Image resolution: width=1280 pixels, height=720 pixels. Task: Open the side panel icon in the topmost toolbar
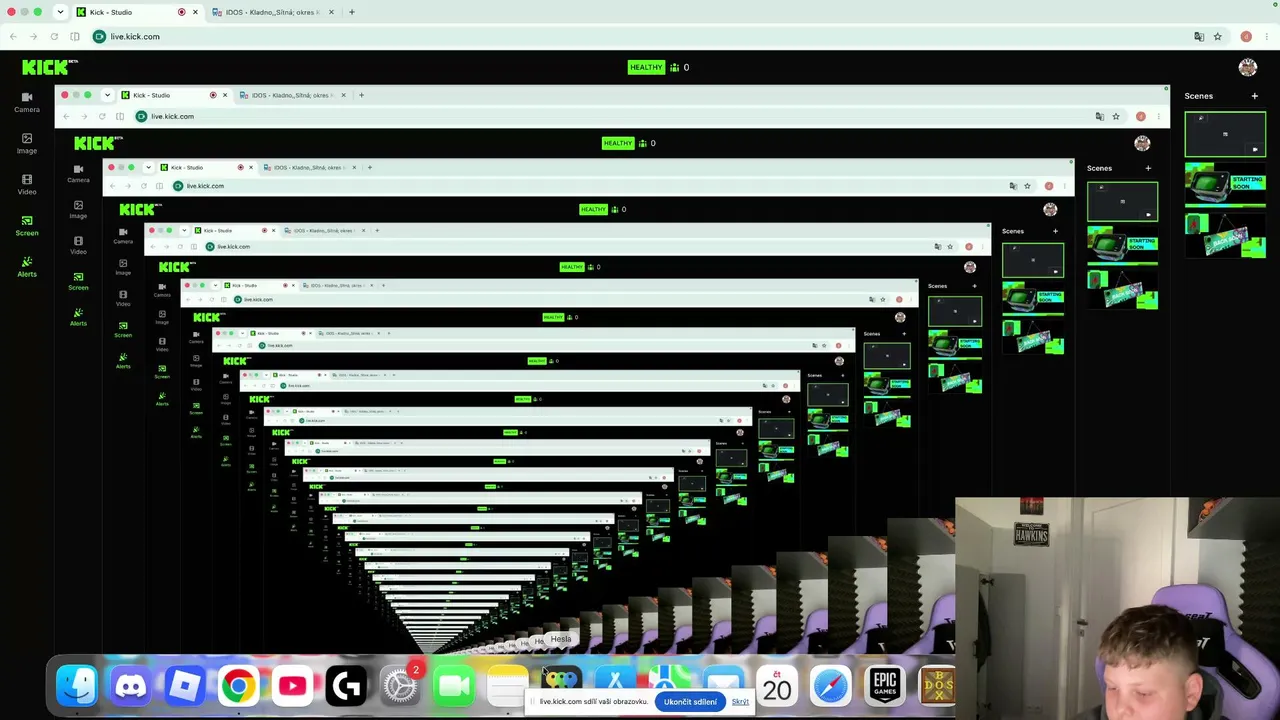pos(75,36)
